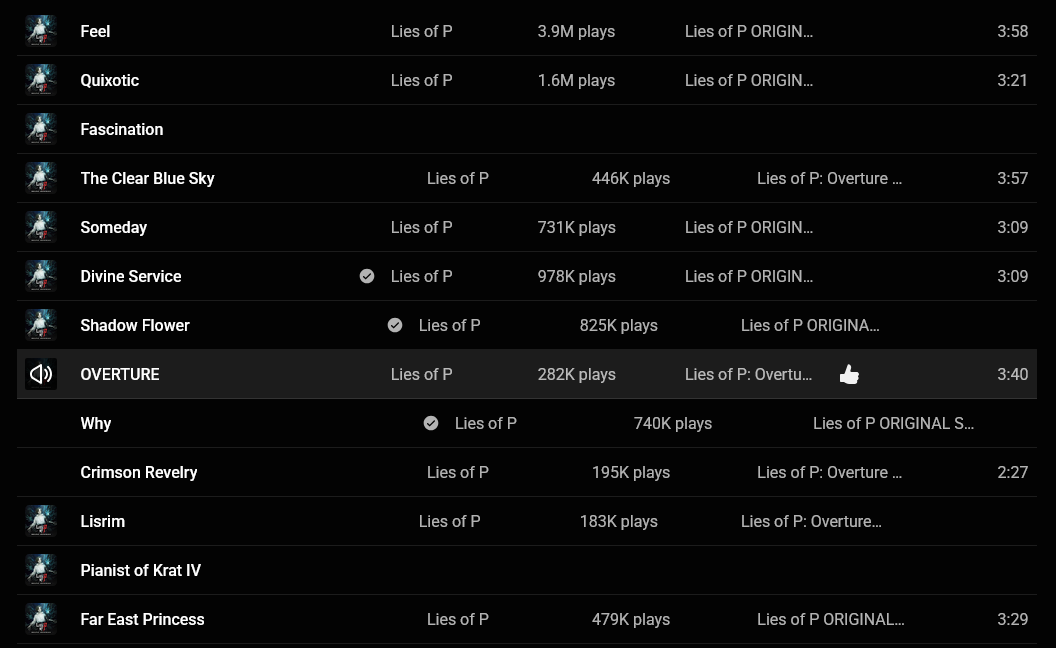Image resolution: width=1056 pixels, height=648 pixels.
Task: Open album link in Far East Princess row
Action: coord(830,619)
